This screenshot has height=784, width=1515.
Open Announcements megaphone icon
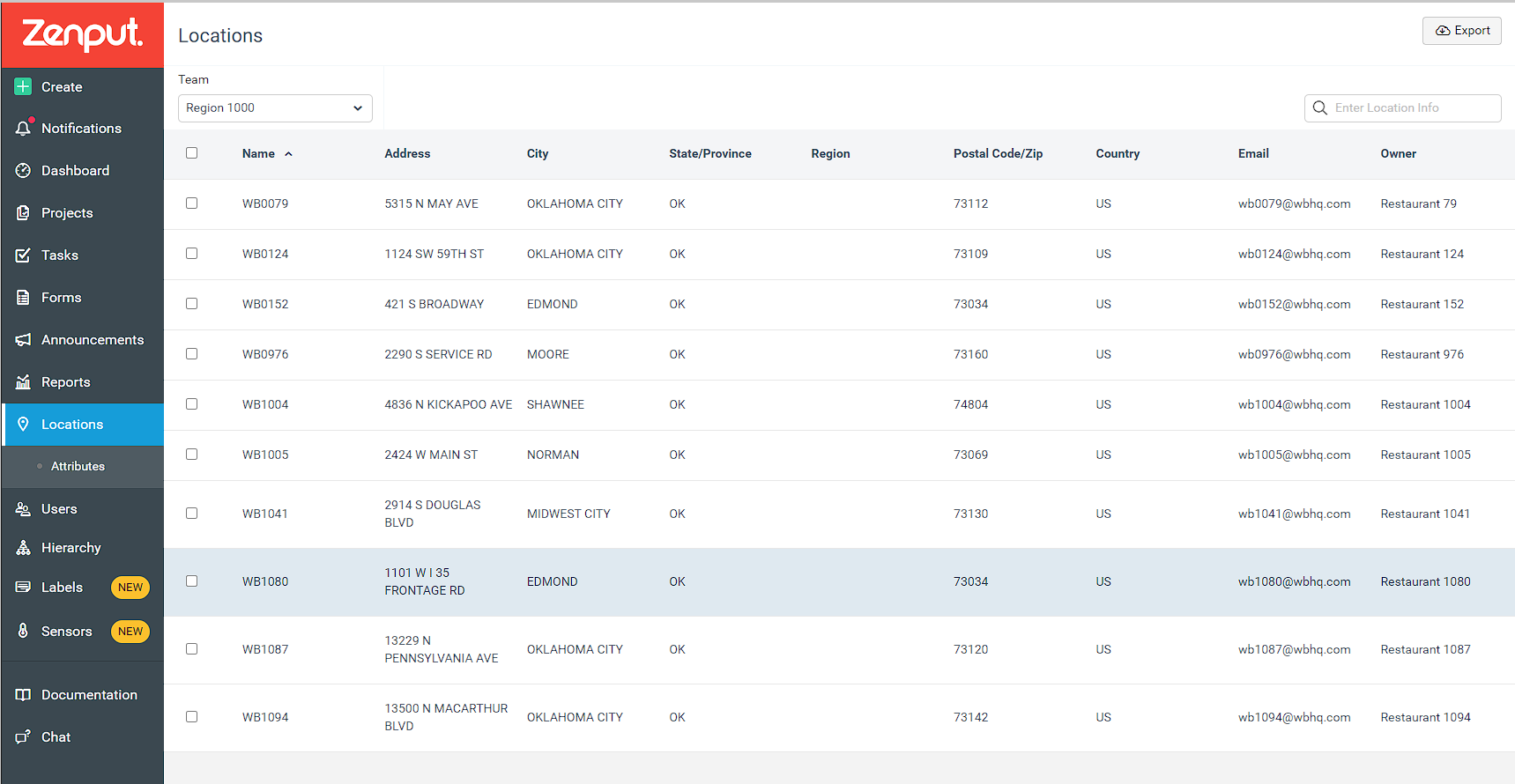[x=23, y=339]
